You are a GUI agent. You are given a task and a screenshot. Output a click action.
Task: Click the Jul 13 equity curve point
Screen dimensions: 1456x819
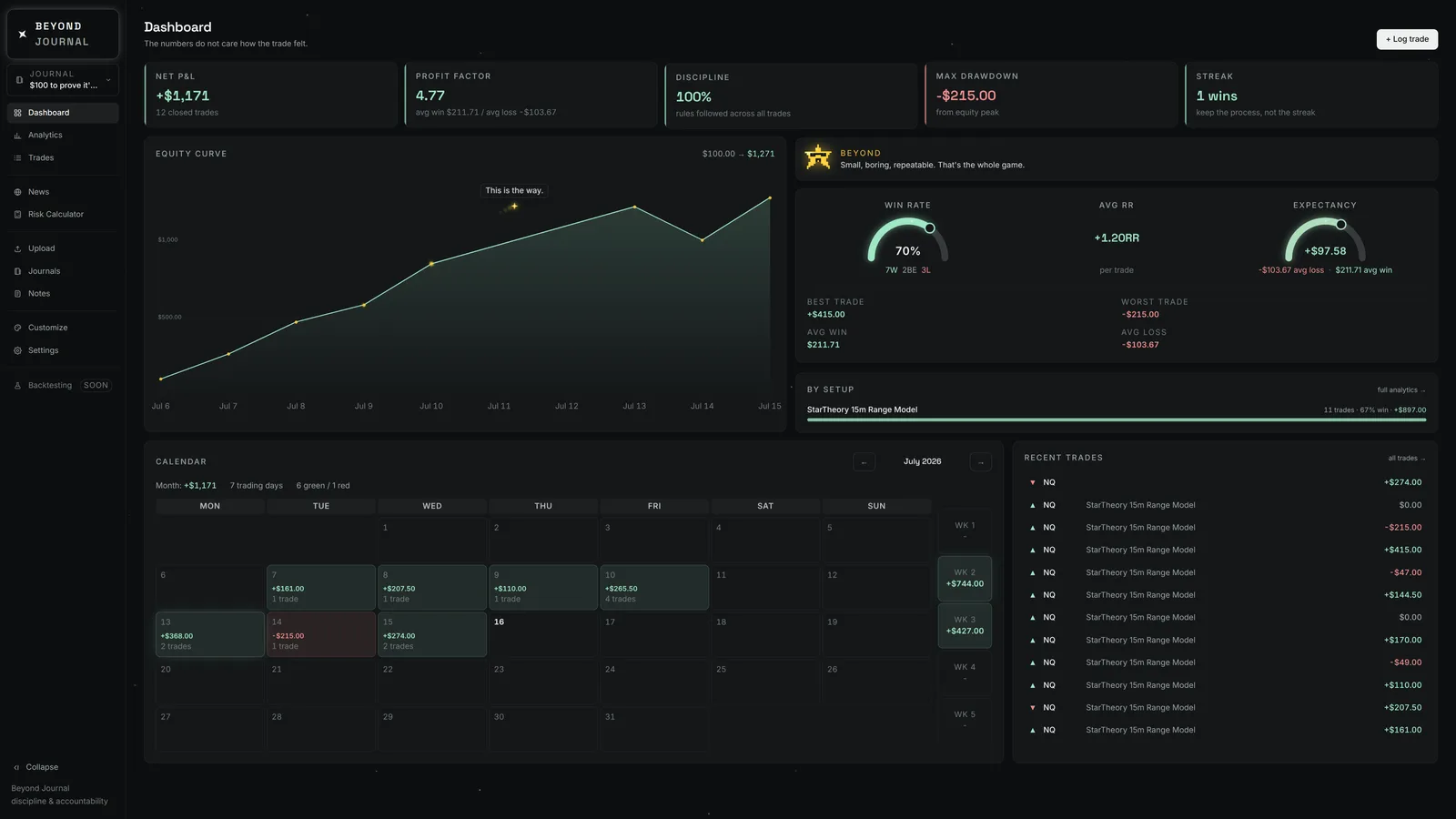point(634,207)
